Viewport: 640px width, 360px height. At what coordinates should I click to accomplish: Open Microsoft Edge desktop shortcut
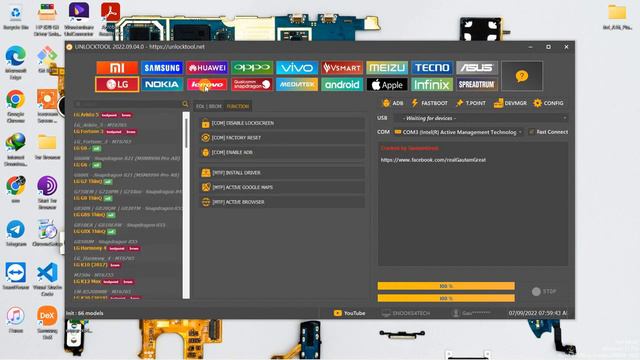coord(16,62)
